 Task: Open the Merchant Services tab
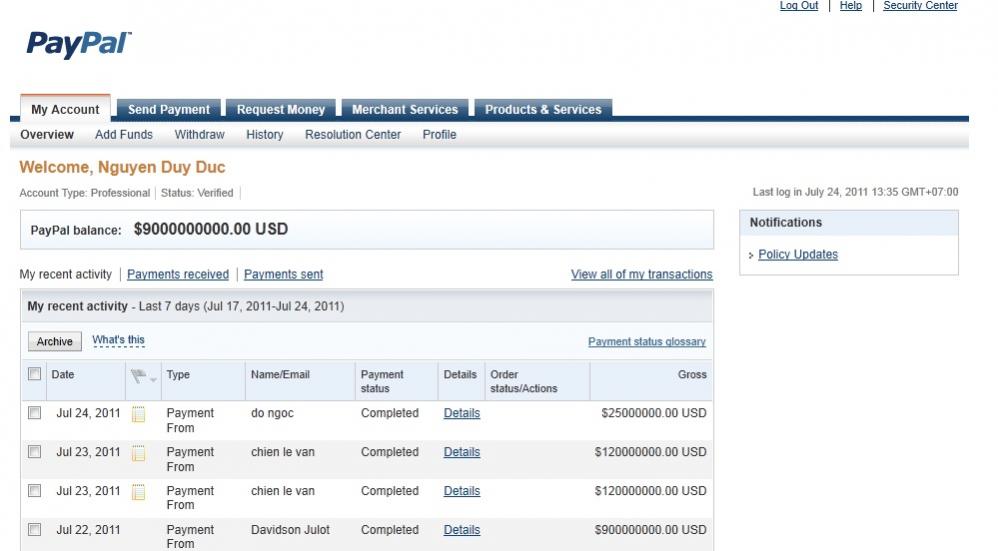pos(405,109)
